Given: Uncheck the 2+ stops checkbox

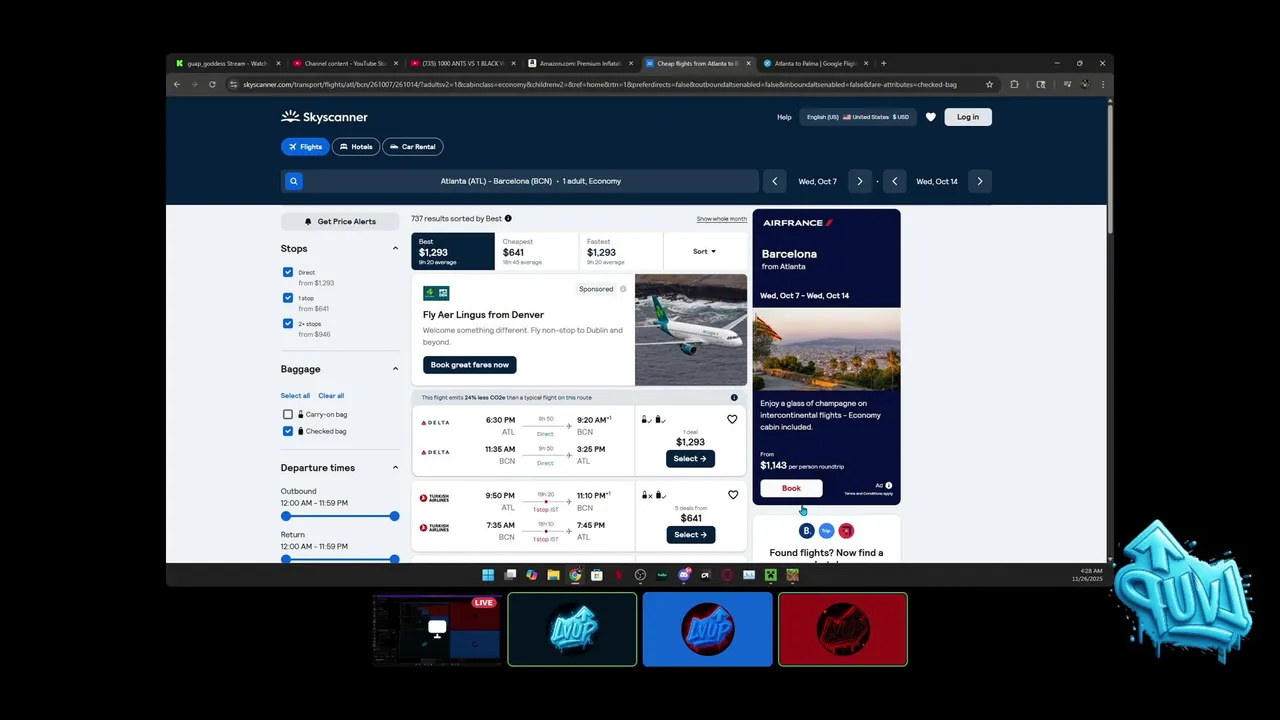Looking at the screenshot, I should point(288,324).
